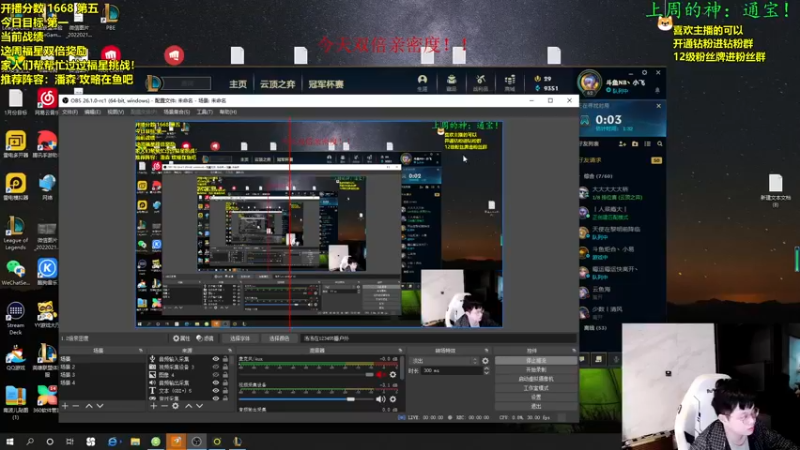Viewport: 800px width, 450px height.
Task: Search friends magnifier in League client
Action: pos(660,144)
